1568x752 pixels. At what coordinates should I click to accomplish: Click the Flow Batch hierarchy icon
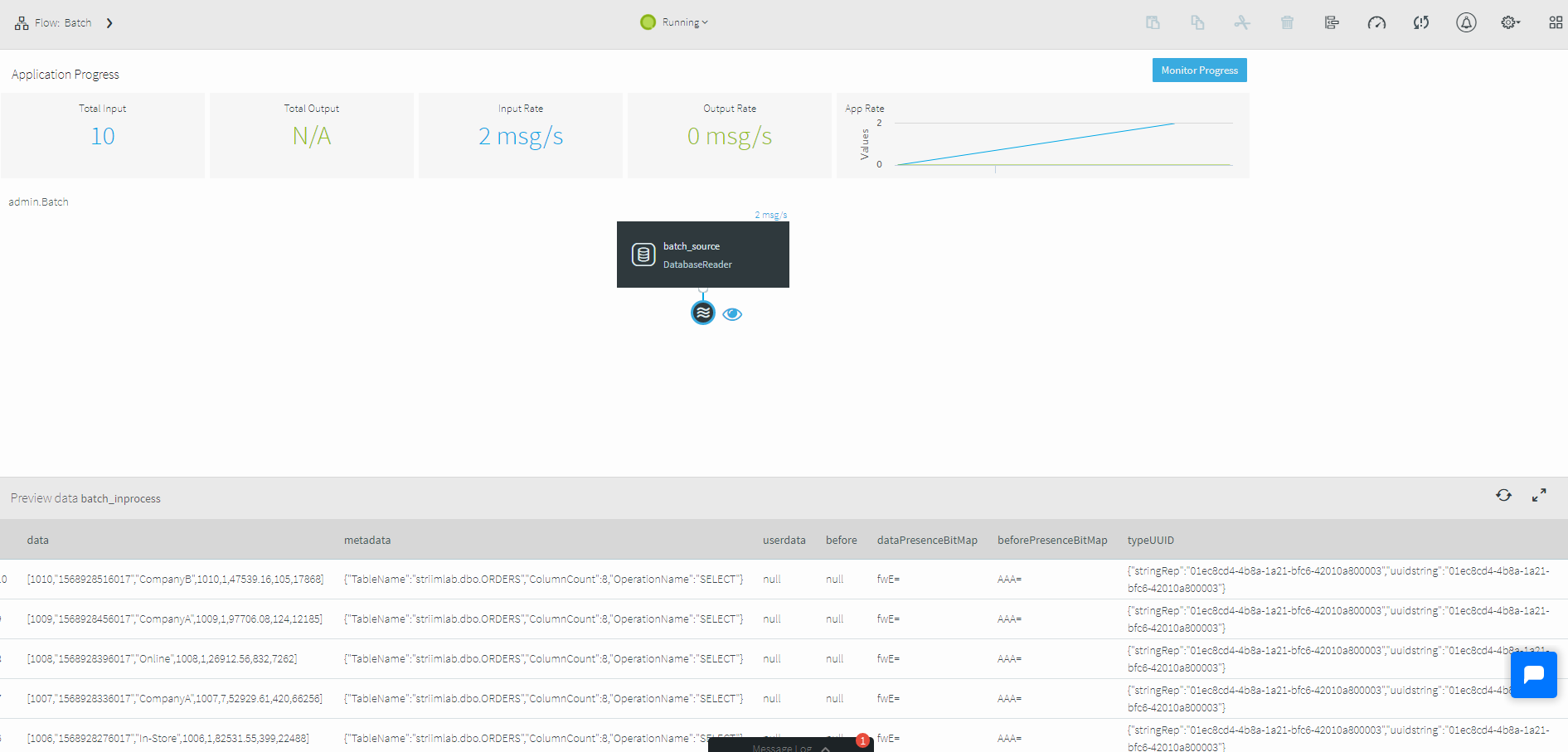tap(22, 23)
